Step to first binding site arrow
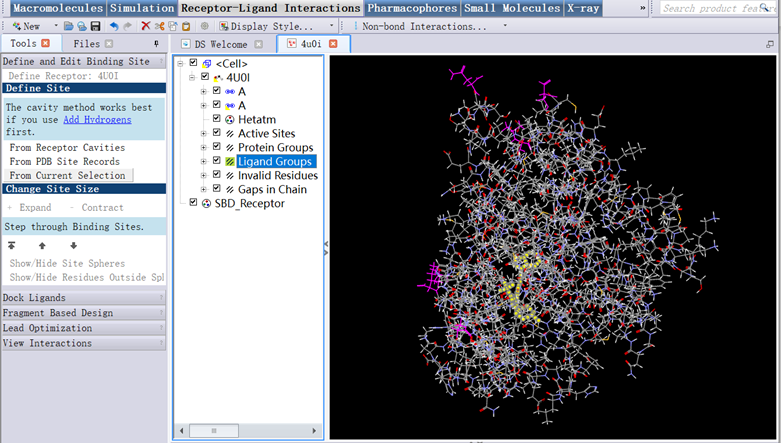This screenshot has height=443, width=781. (x=11, y=246)
